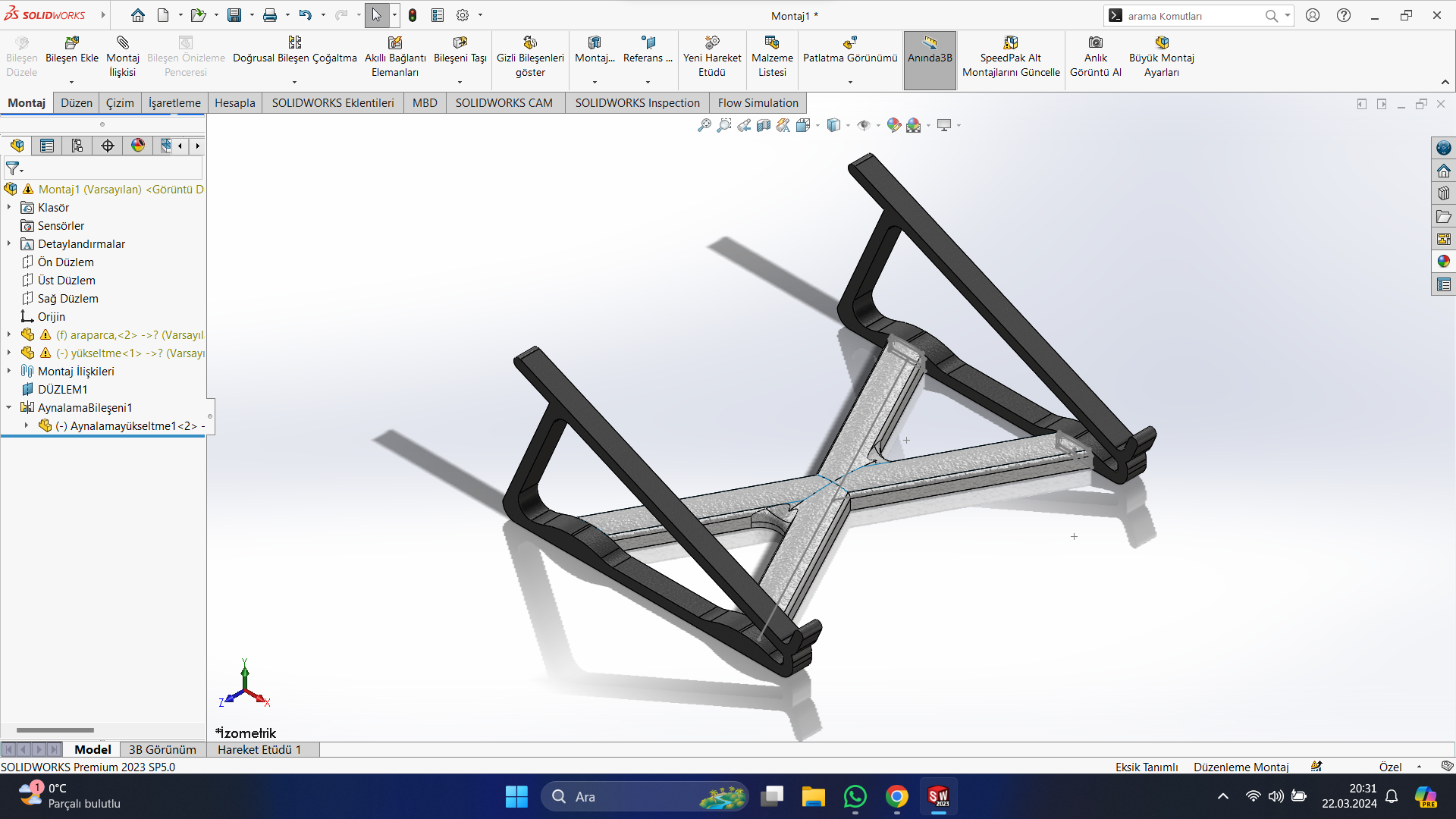Click the Malzeme Listesi icon
Image resolution: width=1456 pixels, height=819 pixels.
click(772, 43)
